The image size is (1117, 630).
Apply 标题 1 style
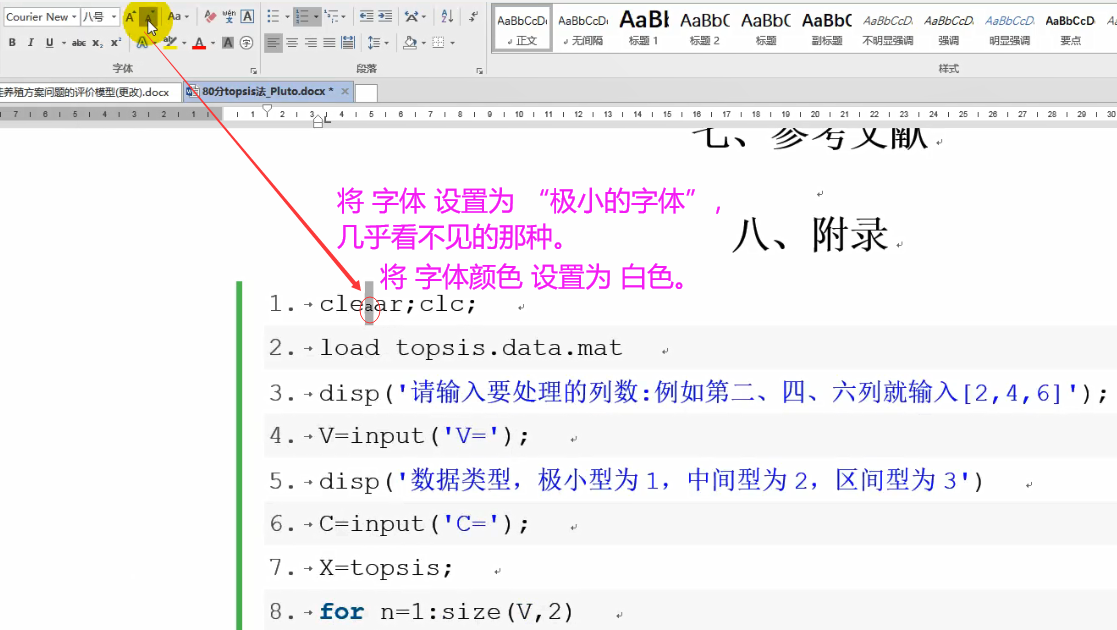(x=643, y=29)
